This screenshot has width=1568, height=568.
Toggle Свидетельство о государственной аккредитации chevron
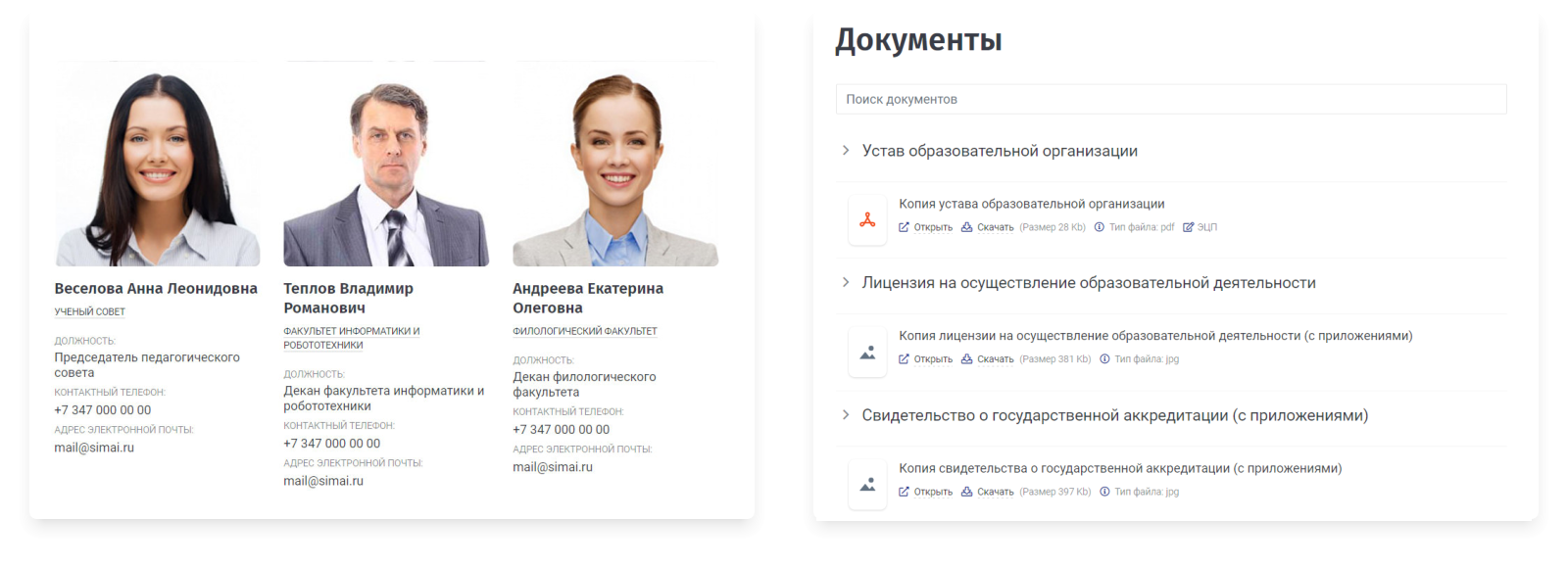(x=846, y=415)
